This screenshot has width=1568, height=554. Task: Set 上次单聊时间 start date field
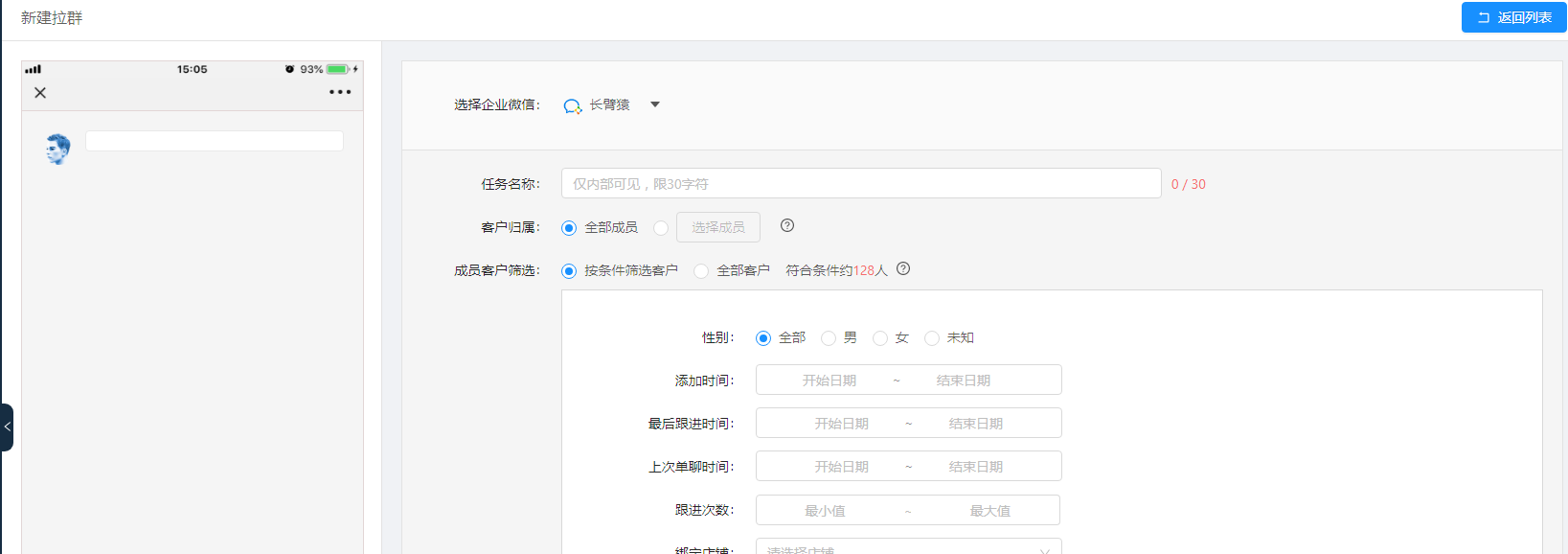(842, 467)
